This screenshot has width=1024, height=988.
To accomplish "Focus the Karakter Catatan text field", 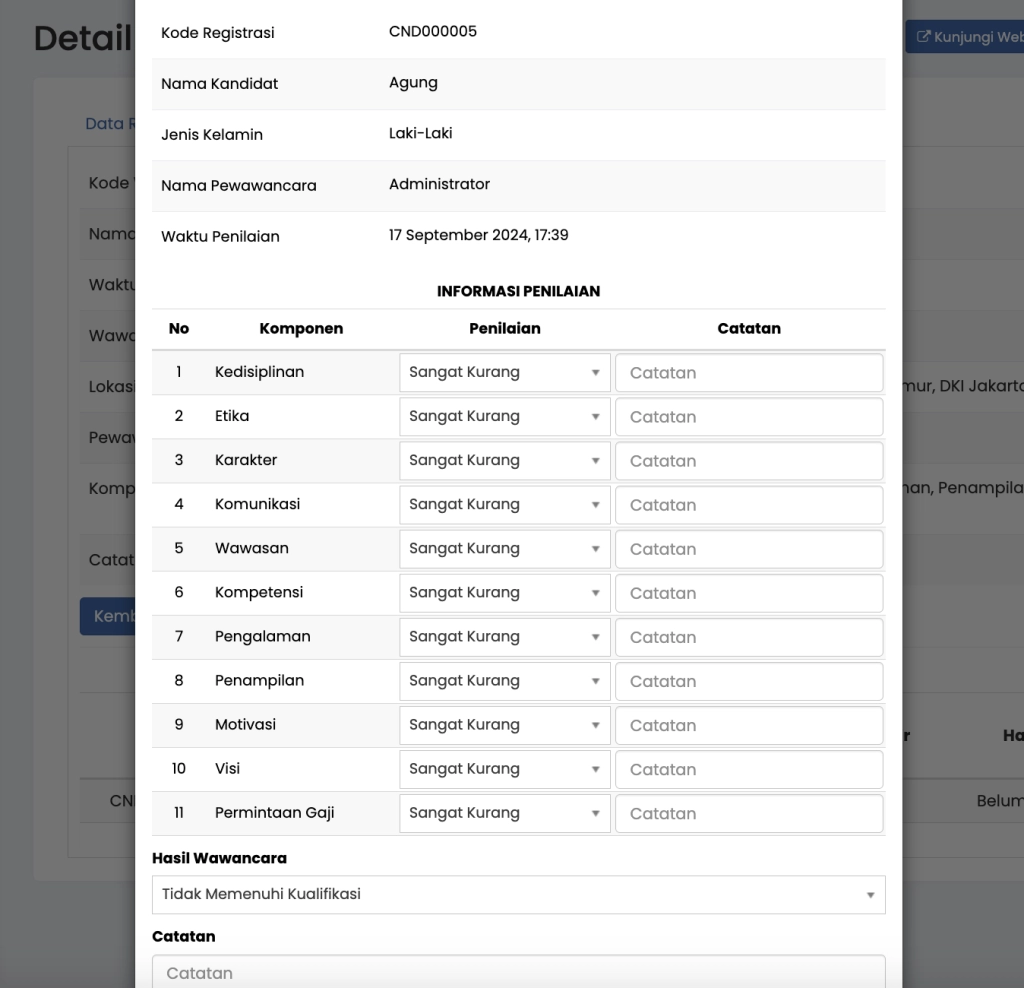I will tap(748, 460).
